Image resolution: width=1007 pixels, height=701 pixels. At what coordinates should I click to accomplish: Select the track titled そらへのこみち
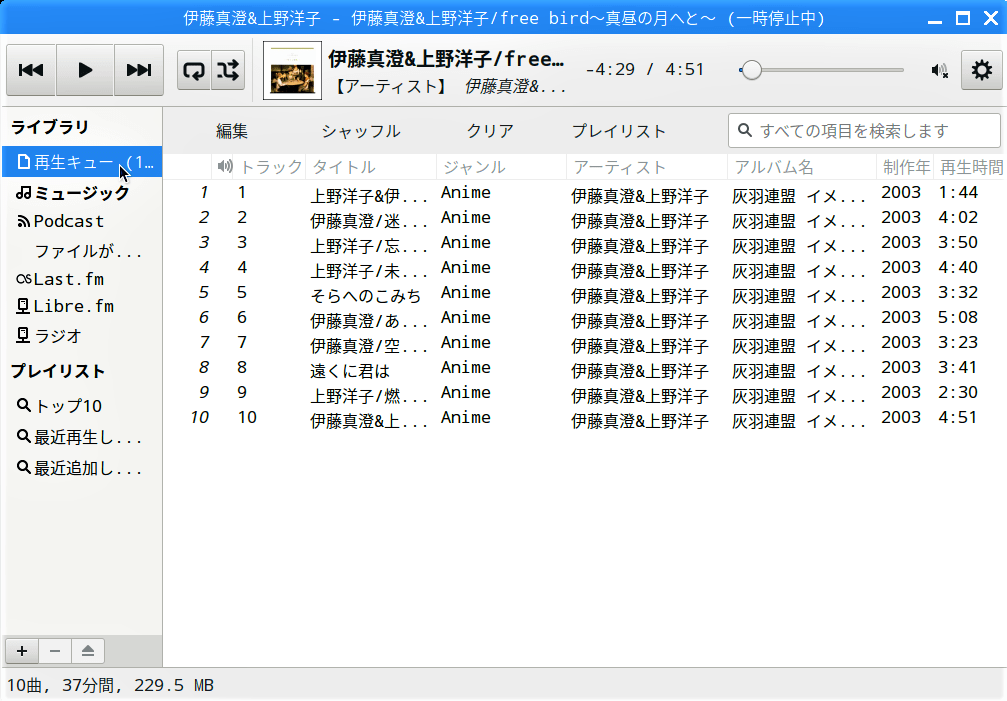(365, 295)
